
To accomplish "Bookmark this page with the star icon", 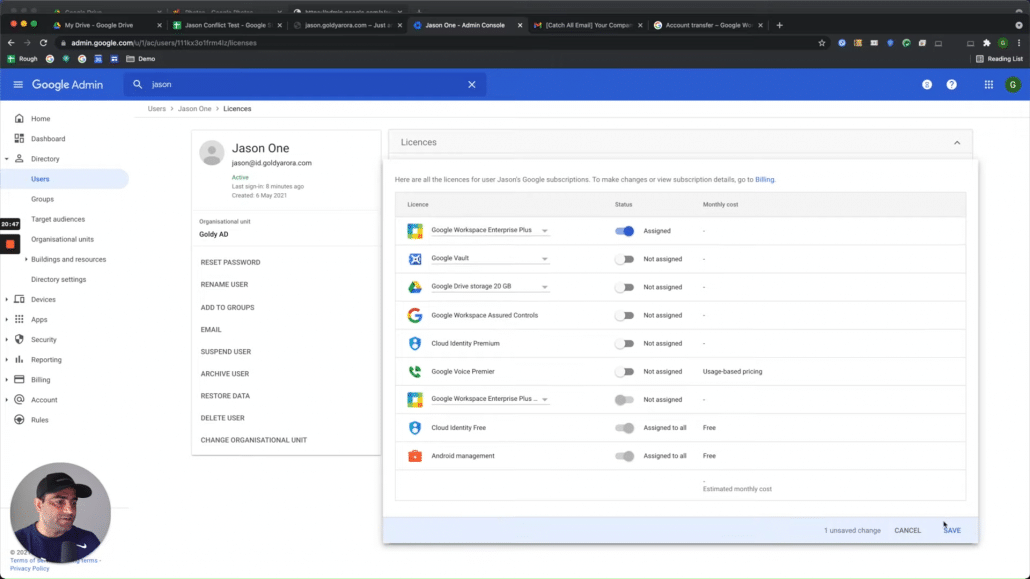I will tap(821, 43).
